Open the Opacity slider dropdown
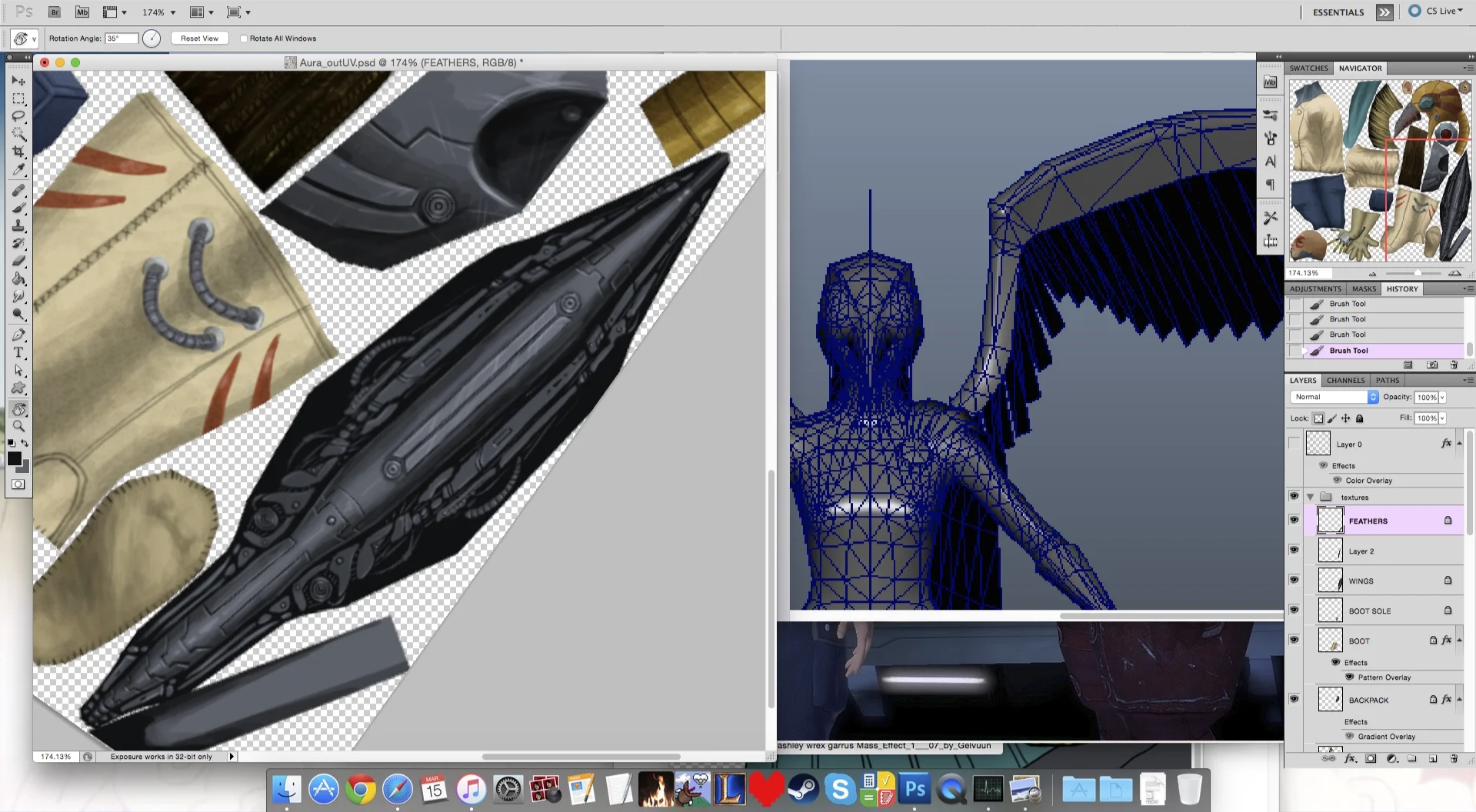Screen dimensions: 1476x812 pos(1442,398)
